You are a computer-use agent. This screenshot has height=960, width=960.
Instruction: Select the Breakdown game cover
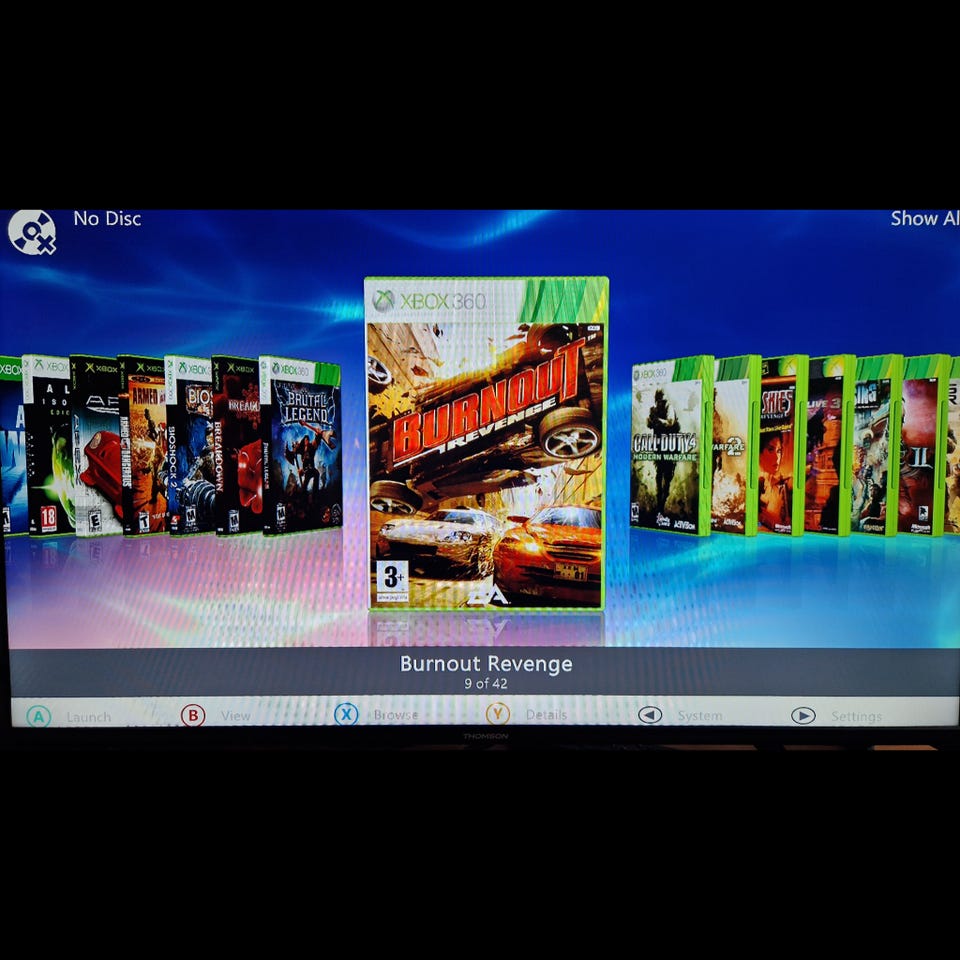pos(236,445)
